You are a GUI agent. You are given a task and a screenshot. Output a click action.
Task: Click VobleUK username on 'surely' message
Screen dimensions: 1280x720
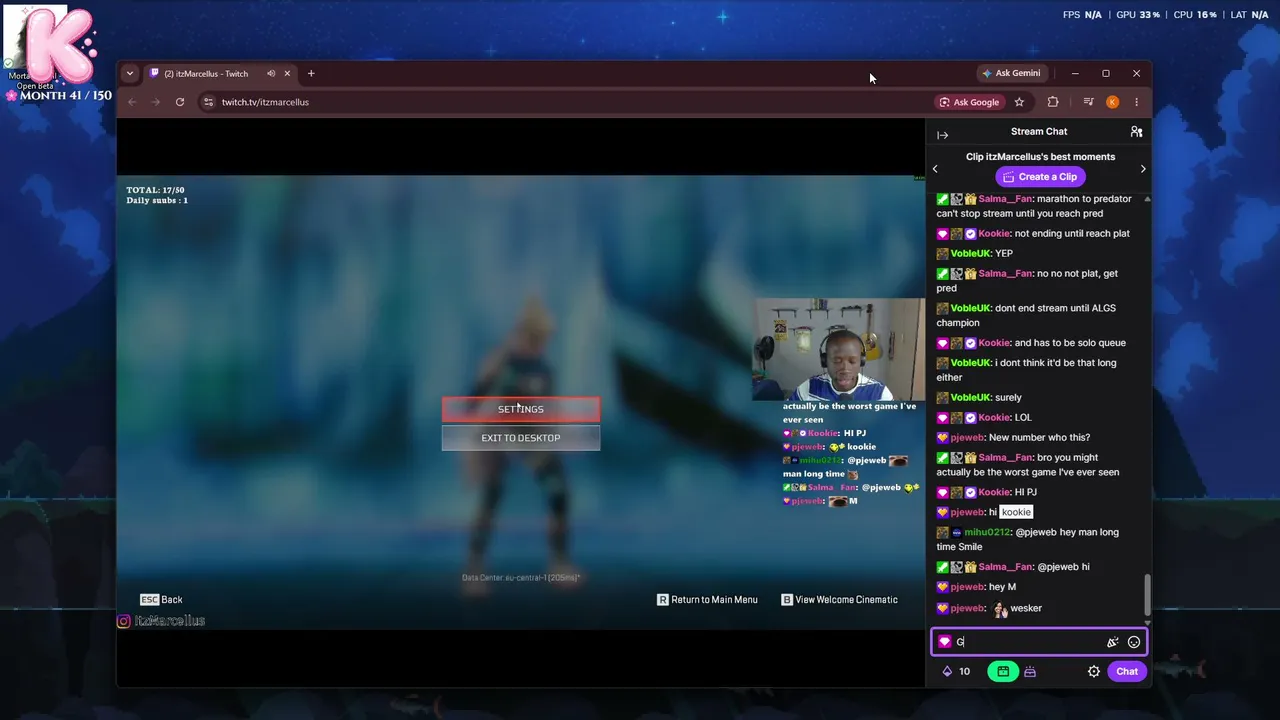tap(968, 398)
